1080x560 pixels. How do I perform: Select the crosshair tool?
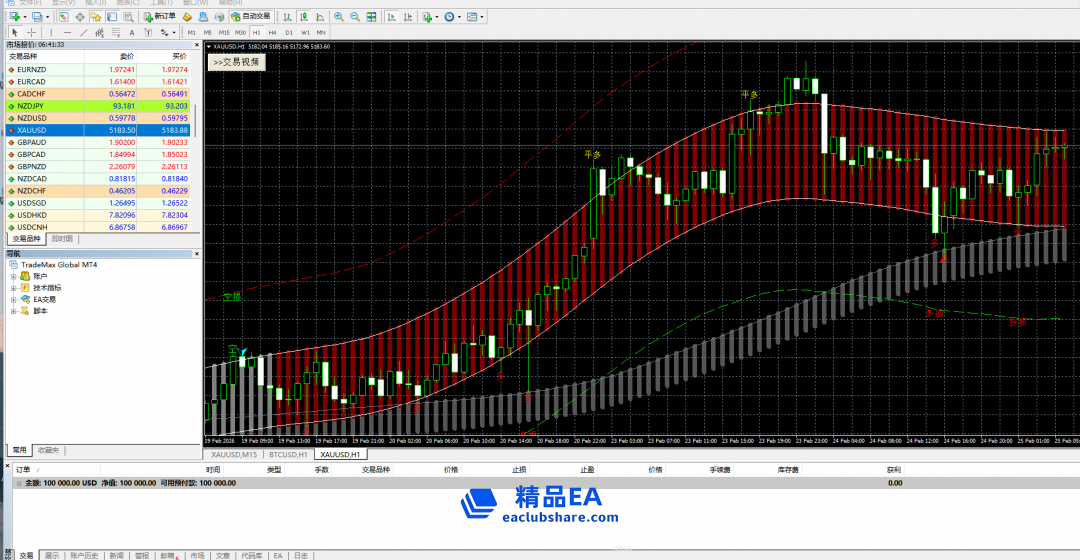click(x=31, y=32)
